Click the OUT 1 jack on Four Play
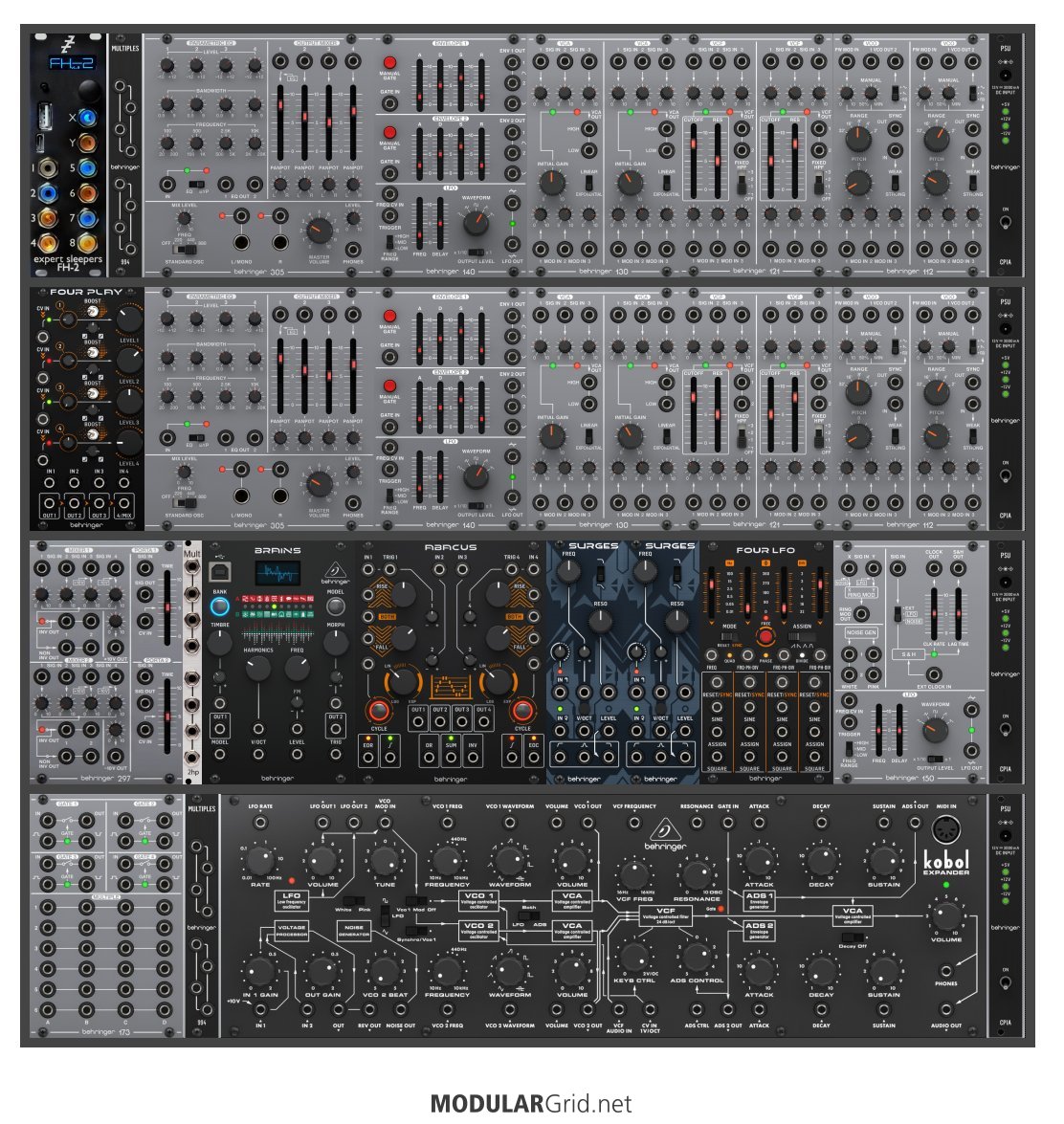 pos(49,502)
